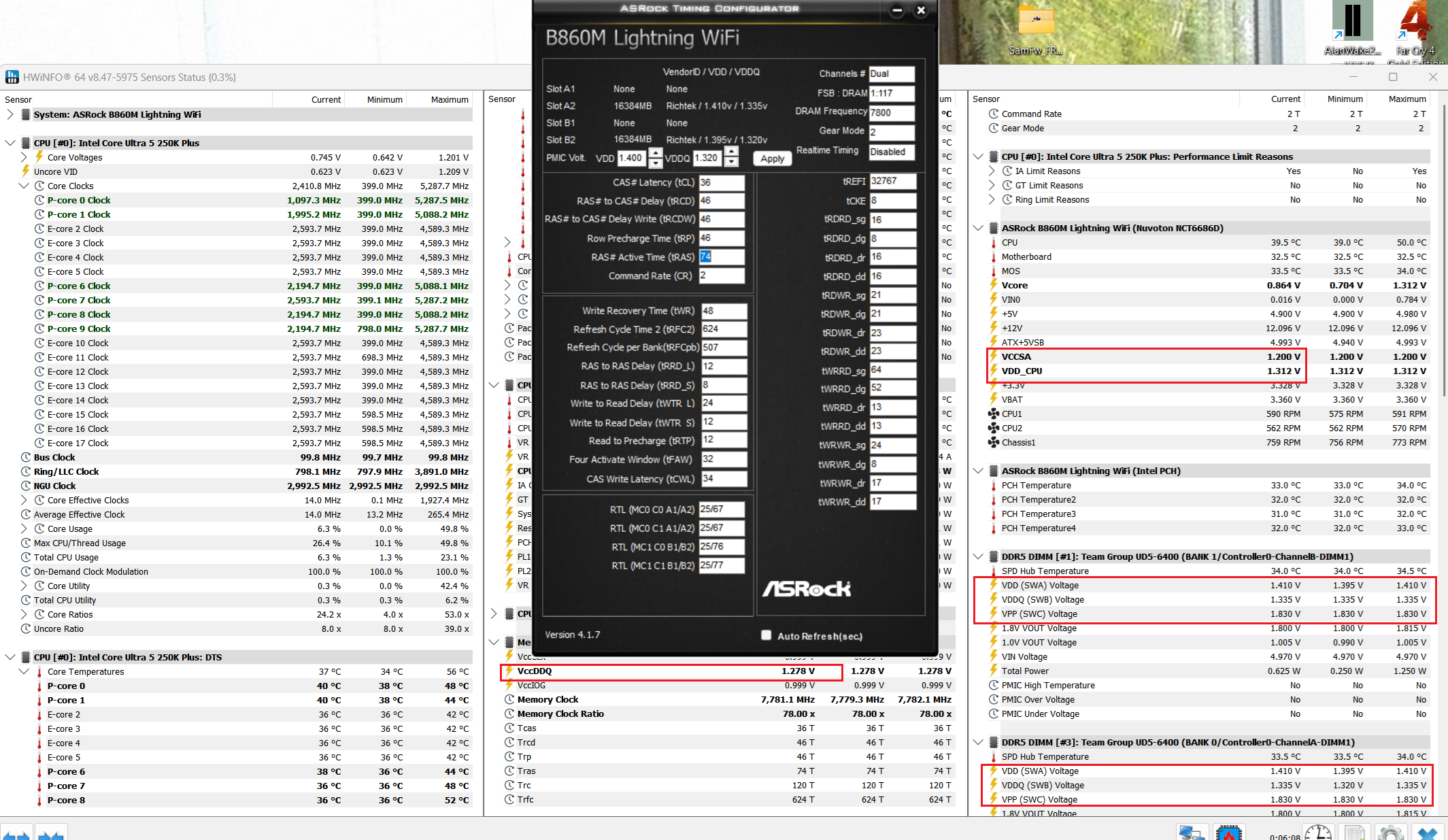Expand the Ring Limit Reasons row
The image size is (1448, 840).
tap(992, 199)
